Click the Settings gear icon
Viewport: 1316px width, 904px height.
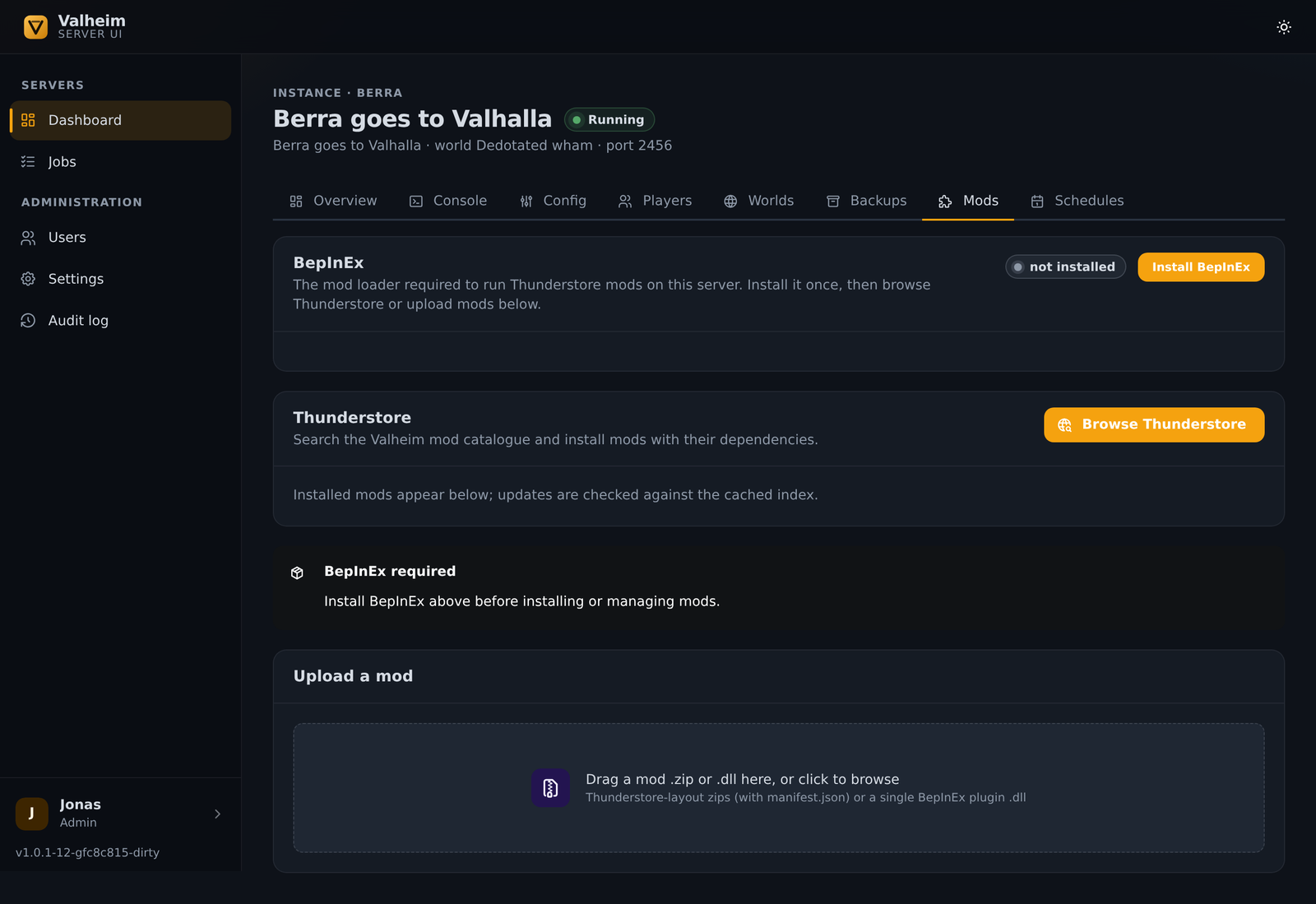28,279
